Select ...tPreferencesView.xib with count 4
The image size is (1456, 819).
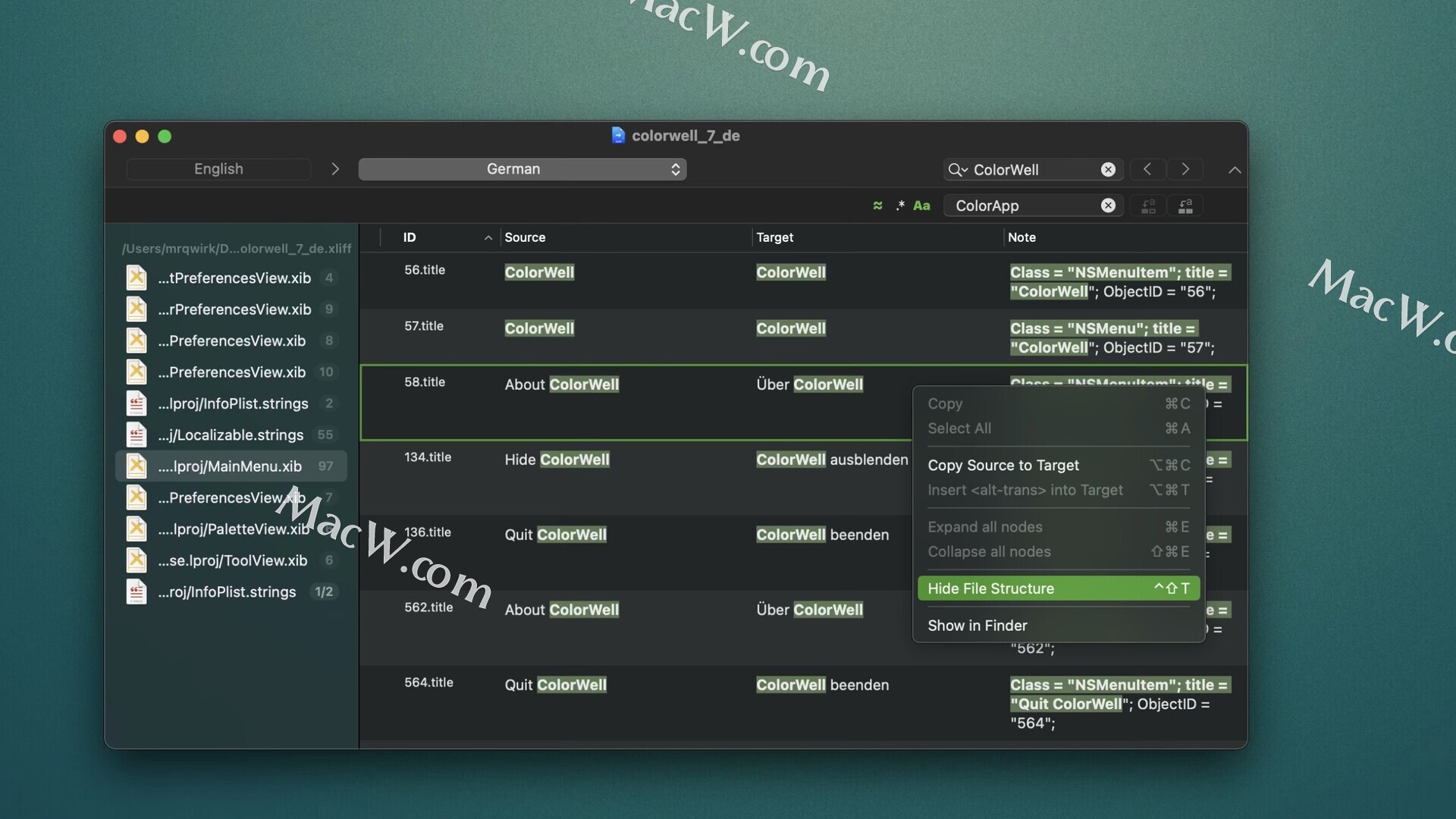[x=231, y=278]
